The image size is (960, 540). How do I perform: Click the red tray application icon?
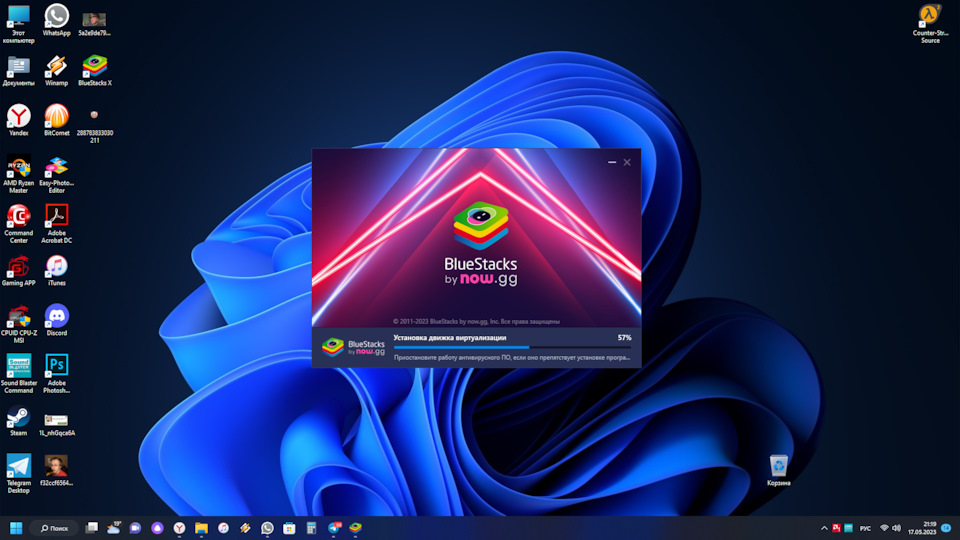pos(836,528)
